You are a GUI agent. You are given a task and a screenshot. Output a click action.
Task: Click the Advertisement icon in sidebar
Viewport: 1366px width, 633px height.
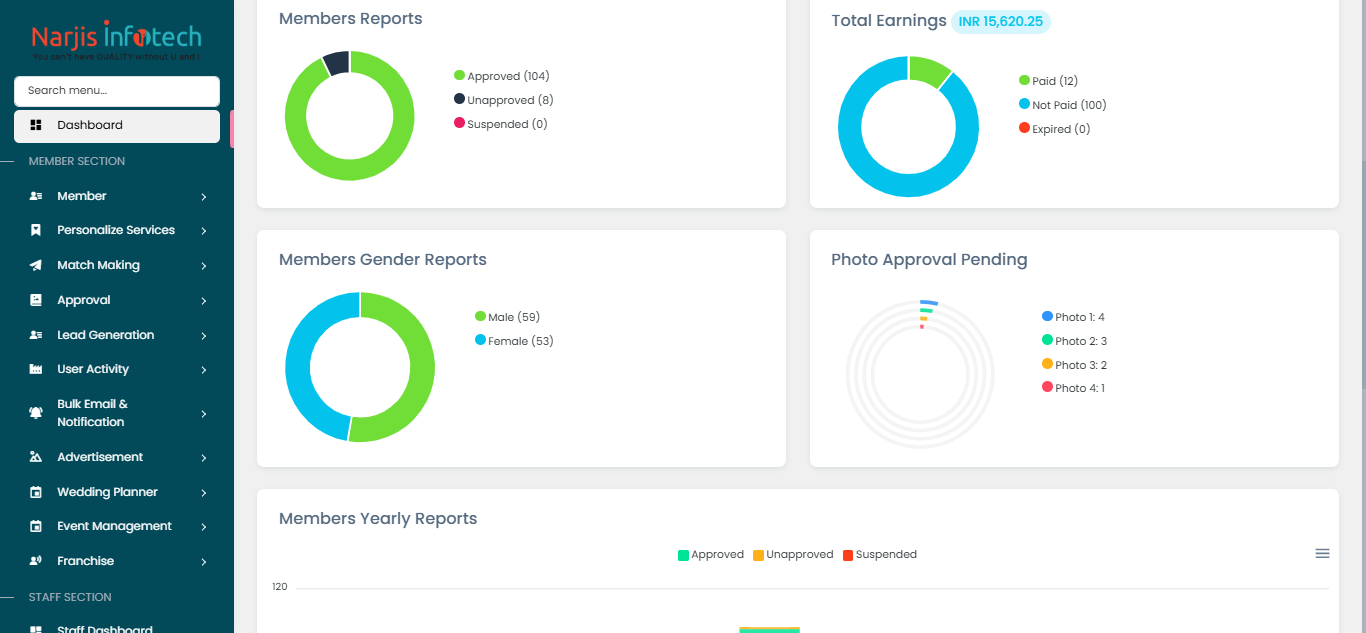click(x=36, y=457)
